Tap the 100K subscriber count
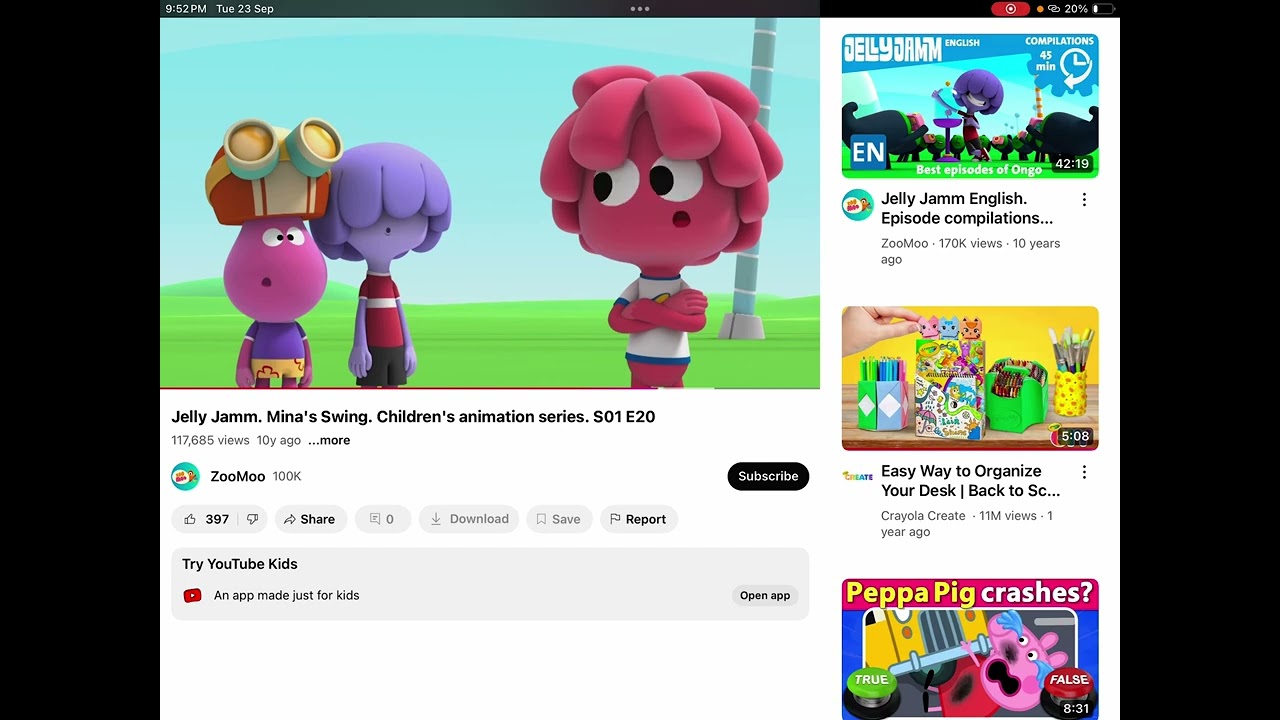The height and width of the screenshot is (720, 1280). (x=287, y=476)
